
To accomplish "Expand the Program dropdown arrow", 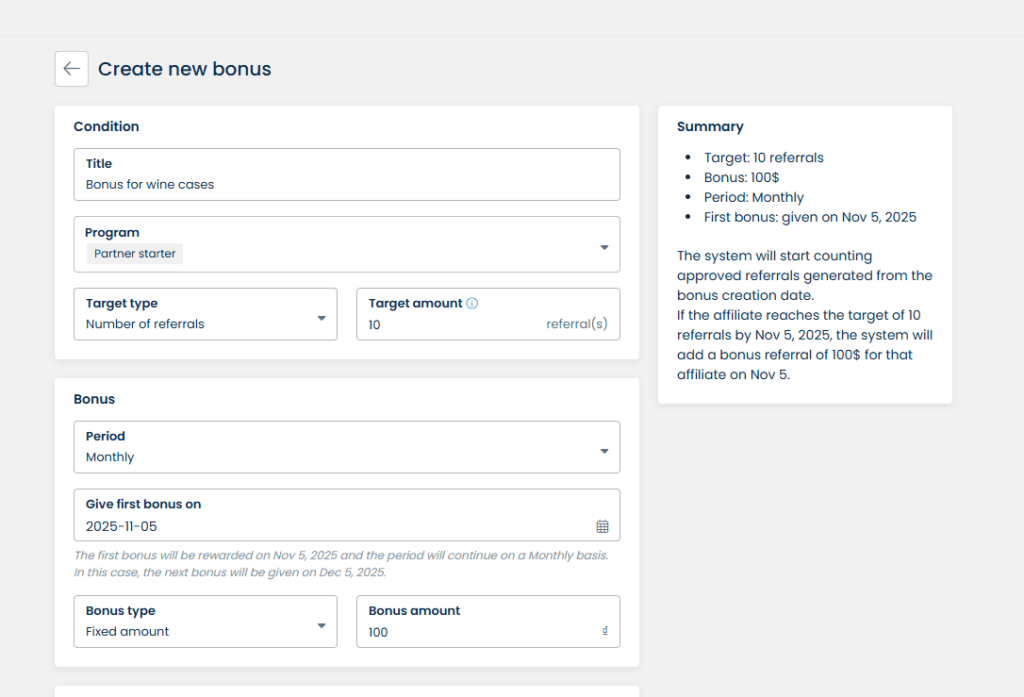I will click(x=604, y=247).
